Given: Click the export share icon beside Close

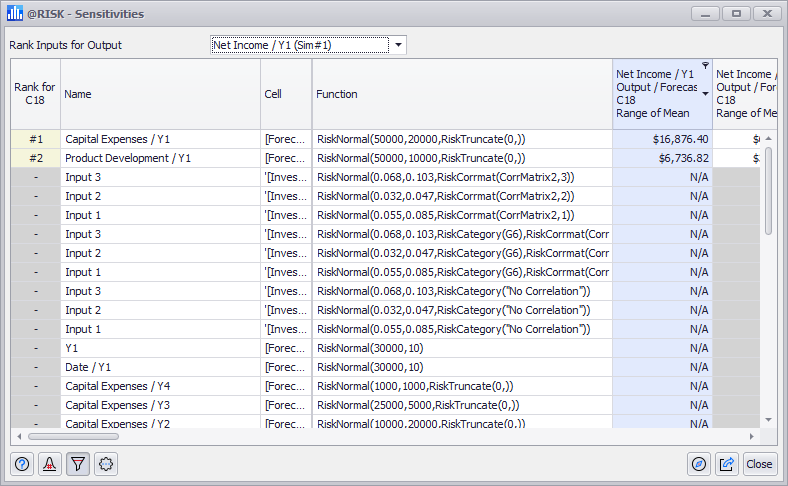Looking at the screenshot, I should pos(728,464).
